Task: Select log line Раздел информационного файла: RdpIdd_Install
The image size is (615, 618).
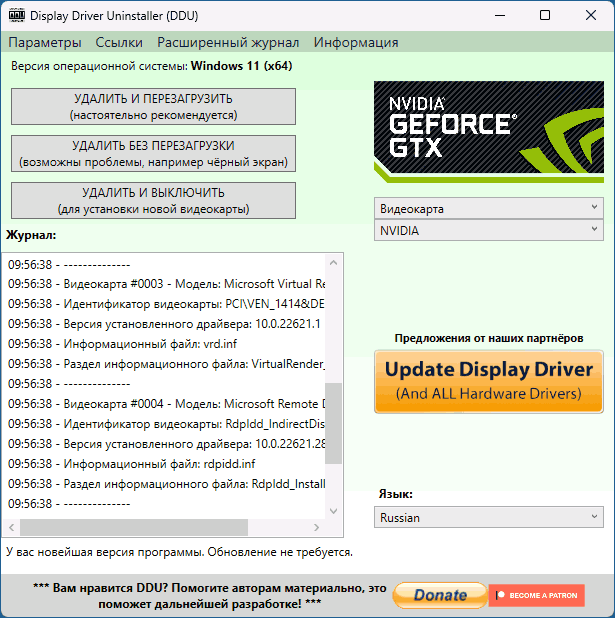Action: coord(166,484)
